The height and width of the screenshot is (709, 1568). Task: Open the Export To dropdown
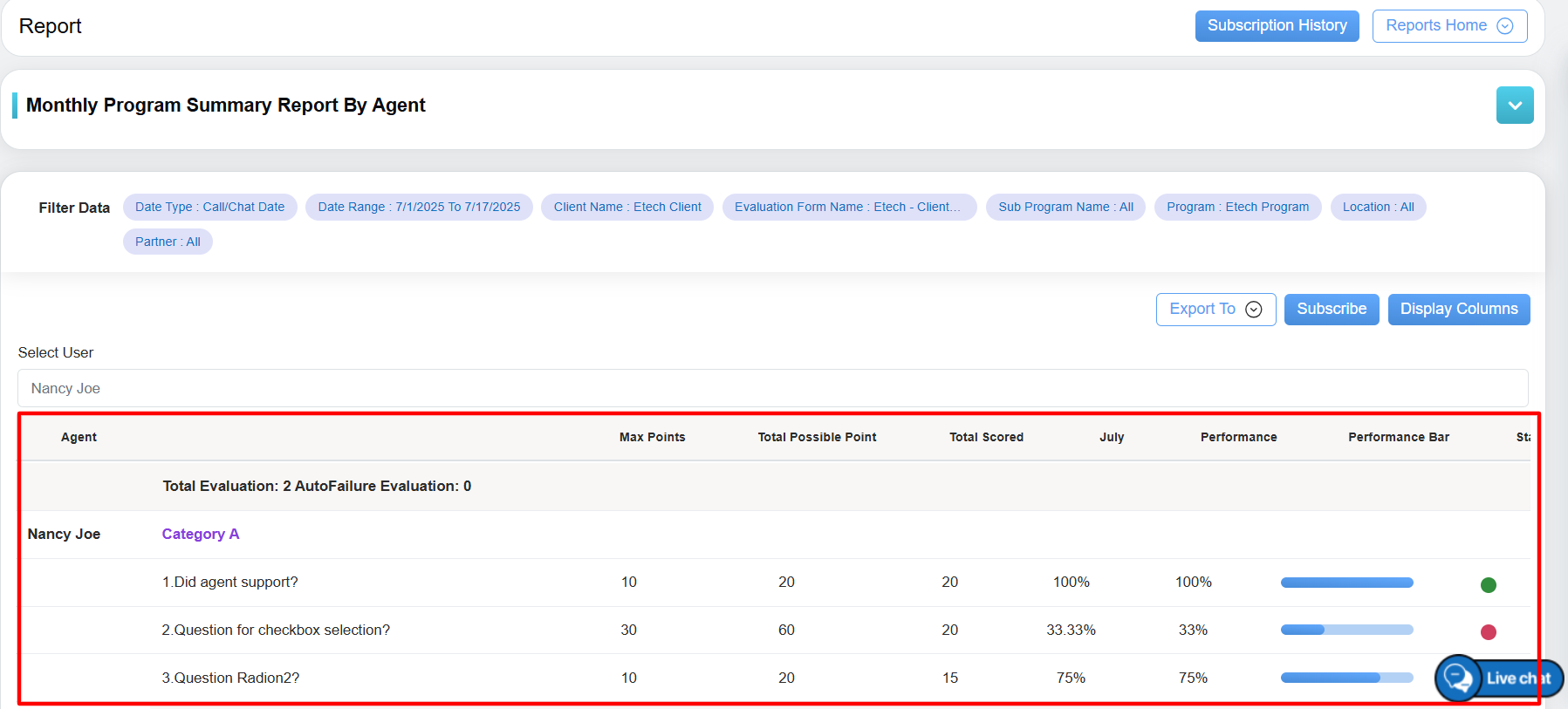[1215, 310]
